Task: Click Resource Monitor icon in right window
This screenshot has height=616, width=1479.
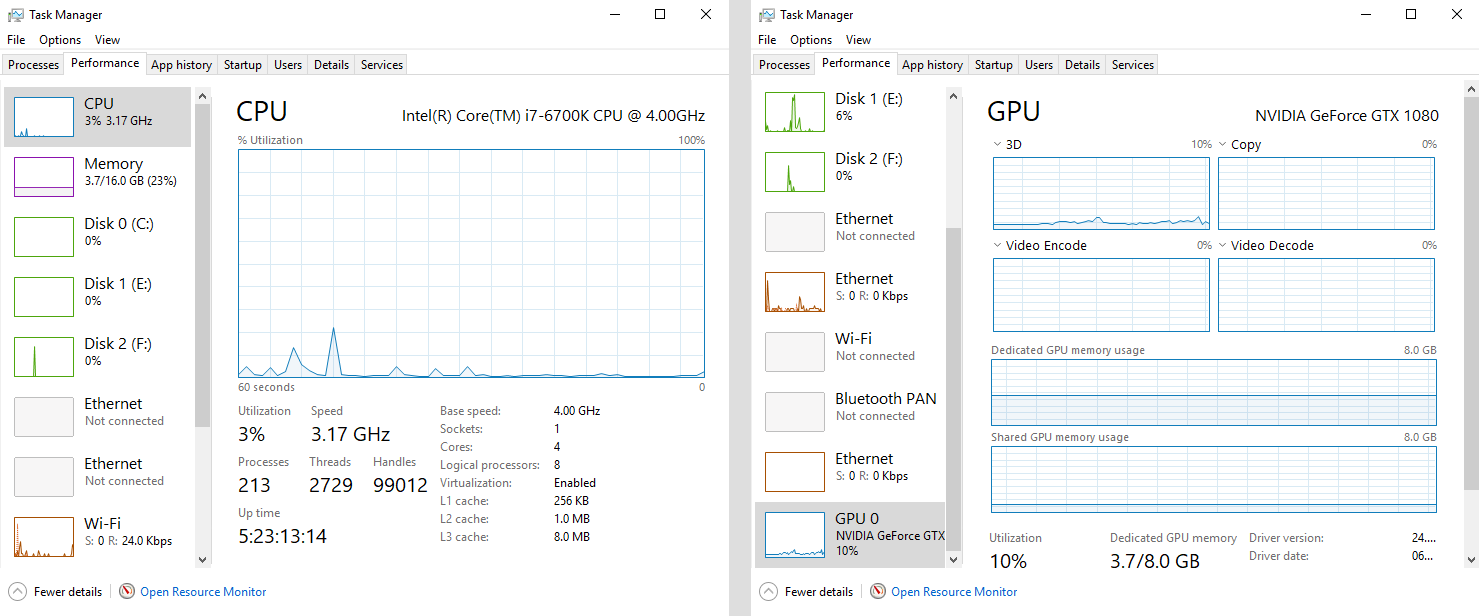Action: 878,591
